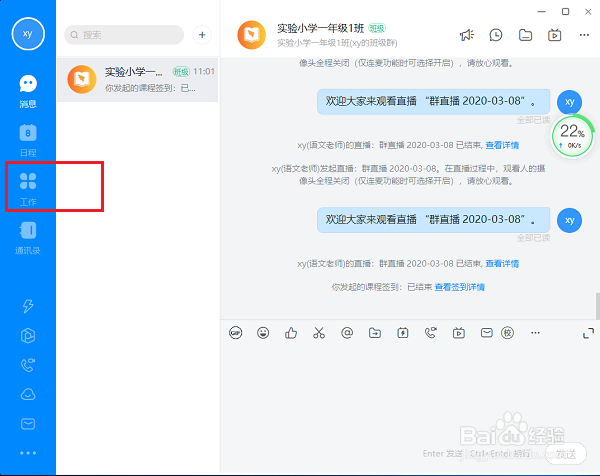Screen dimensions: 600x476
Task: Click the 22% speed floating indicator
Action: (572, 135)
